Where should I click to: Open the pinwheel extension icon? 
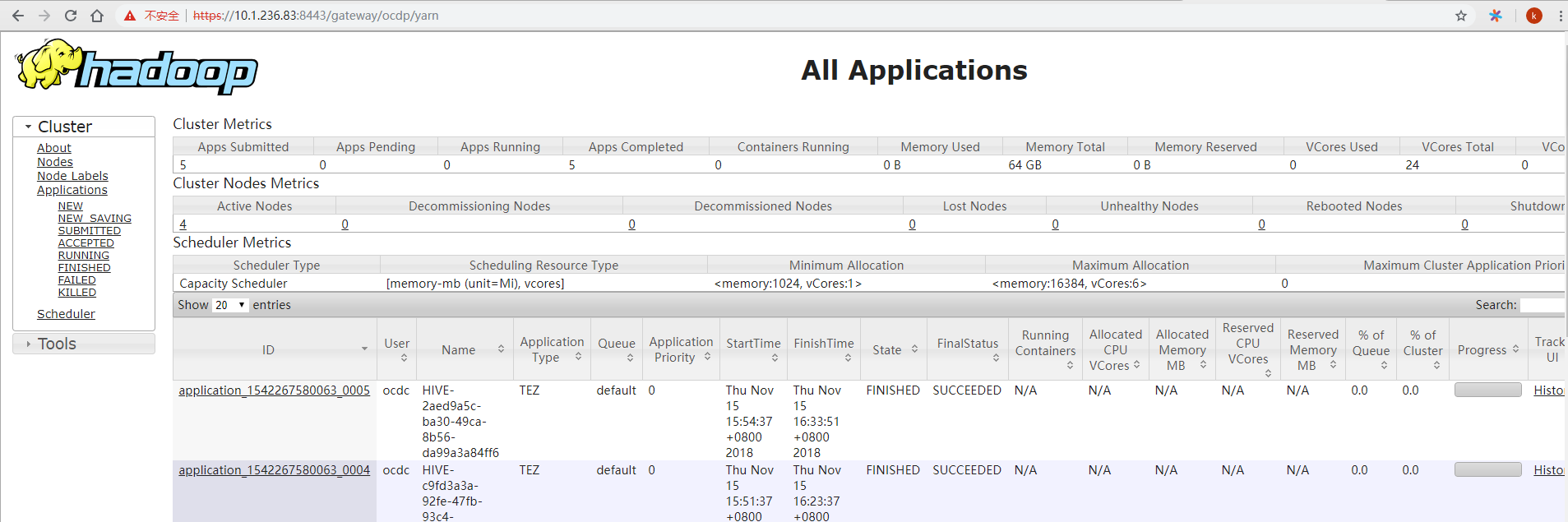point(1496,16)
